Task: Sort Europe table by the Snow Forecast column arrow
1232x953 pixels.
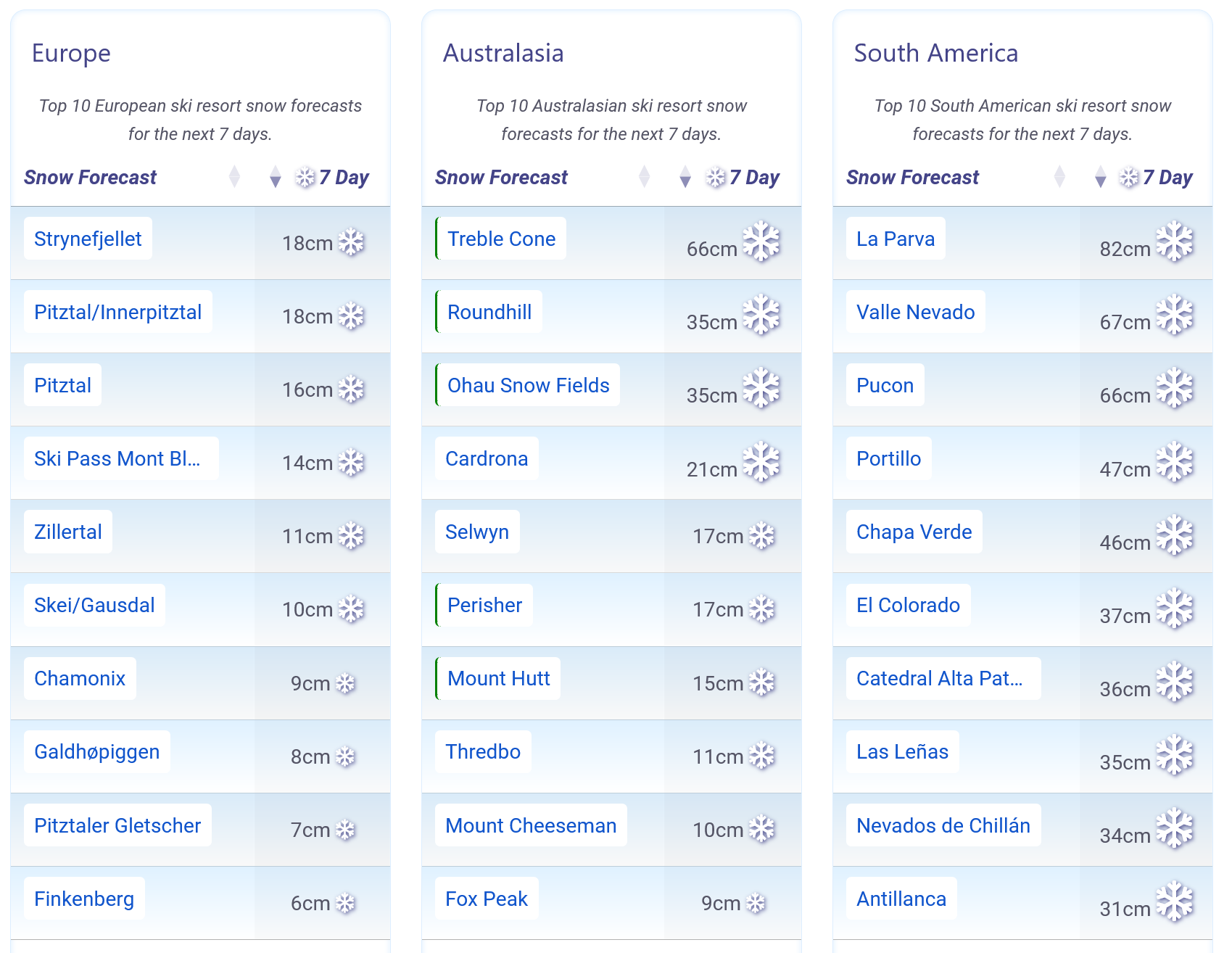Action: (x=234, y=176)
